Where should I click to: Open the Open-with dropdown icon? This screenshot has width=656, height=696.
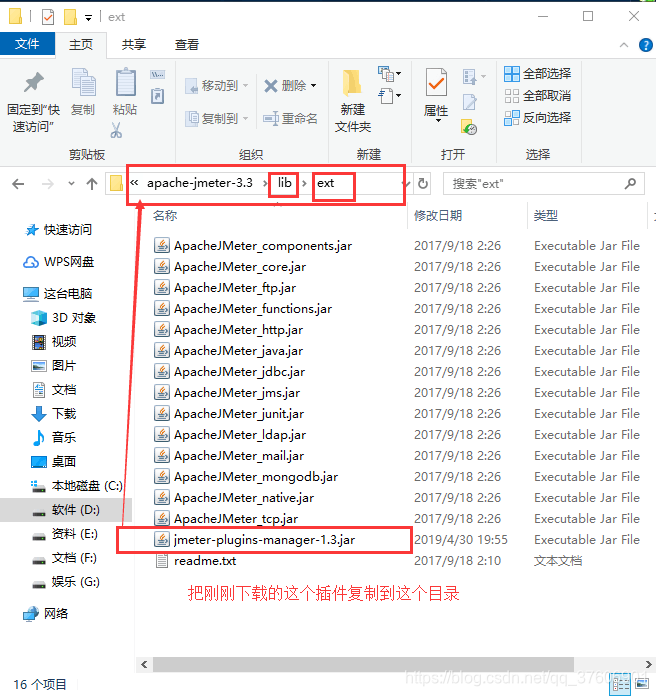pos(474,77)
